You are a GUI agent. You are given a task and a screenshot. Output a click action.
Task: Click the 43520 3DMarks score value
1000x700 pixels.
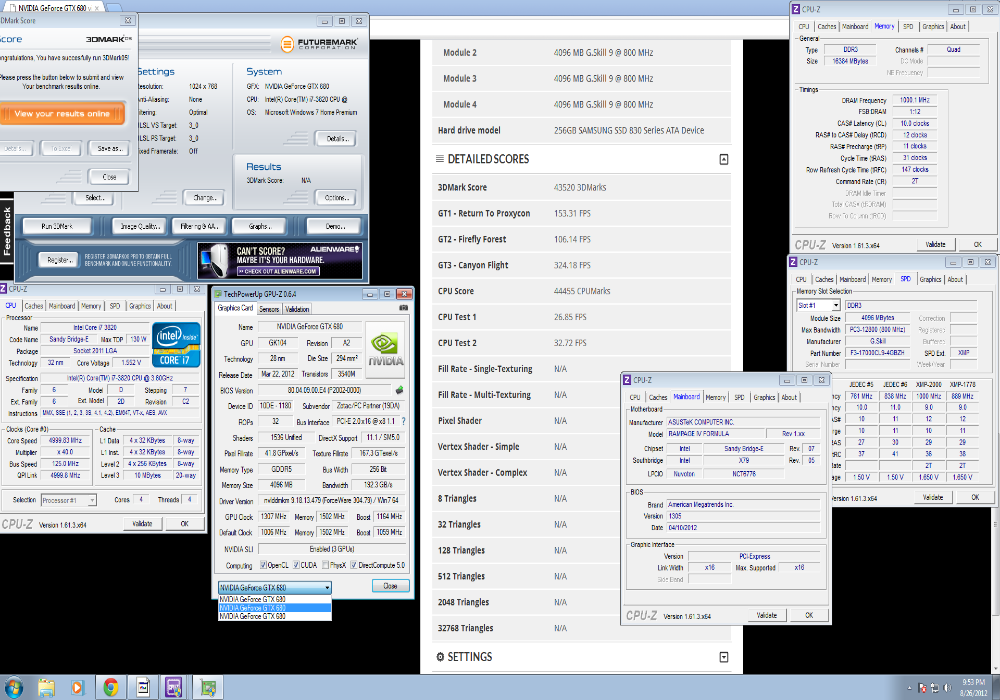pos(580,187)
